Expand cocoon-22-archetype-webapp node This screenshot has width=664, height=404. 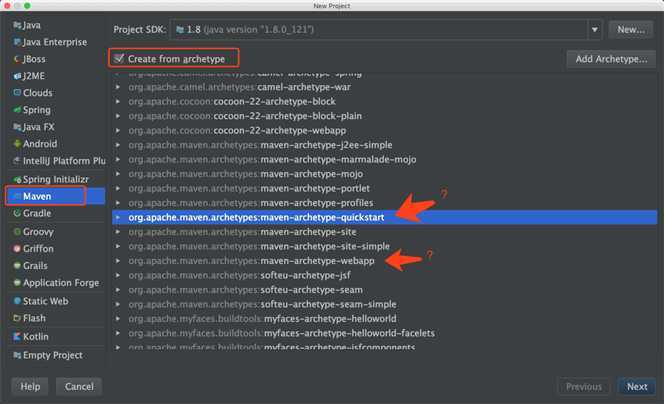pos(118,130)
